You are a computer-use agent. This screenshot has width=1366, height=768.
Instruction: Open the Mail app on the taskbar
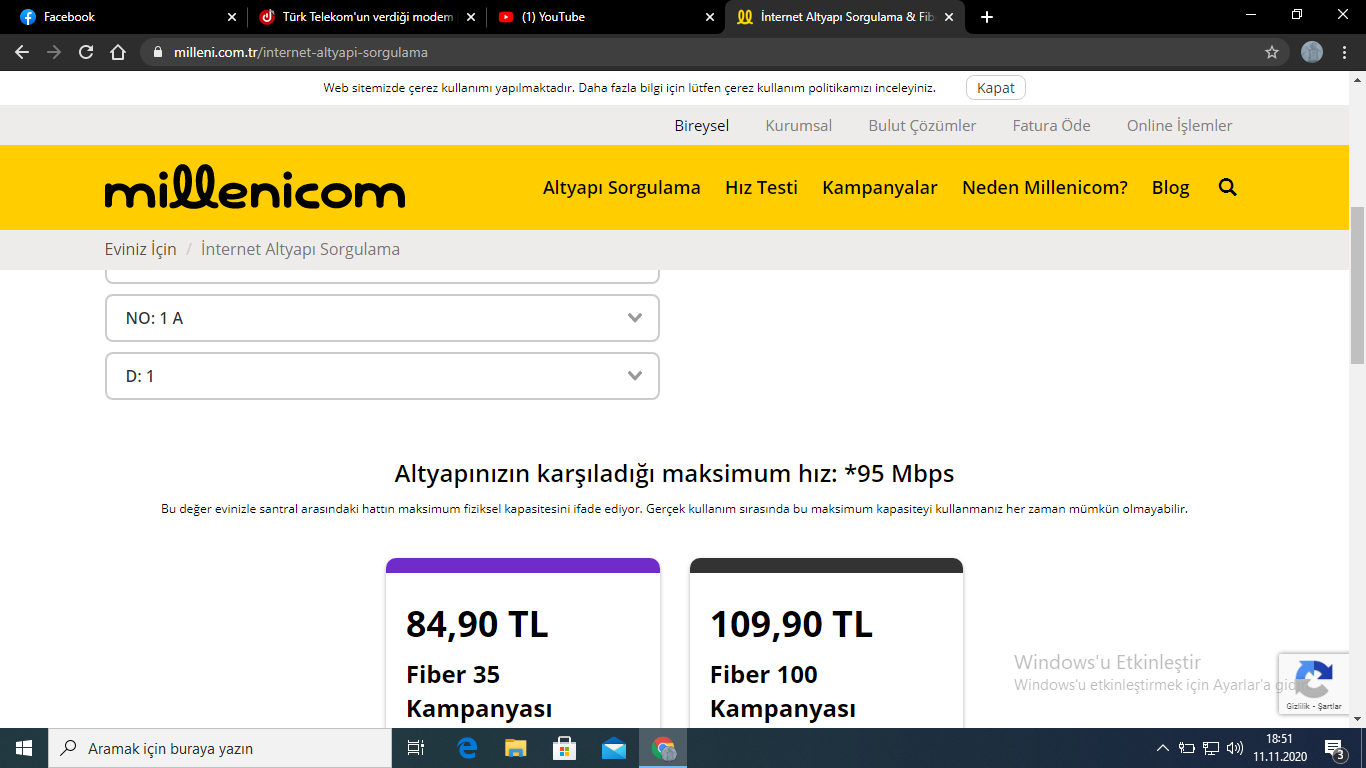[613, 748]
